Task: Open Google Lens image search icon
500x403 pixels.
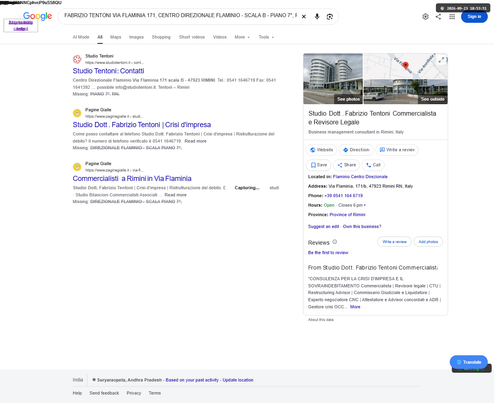Action: tap(330, 17)
